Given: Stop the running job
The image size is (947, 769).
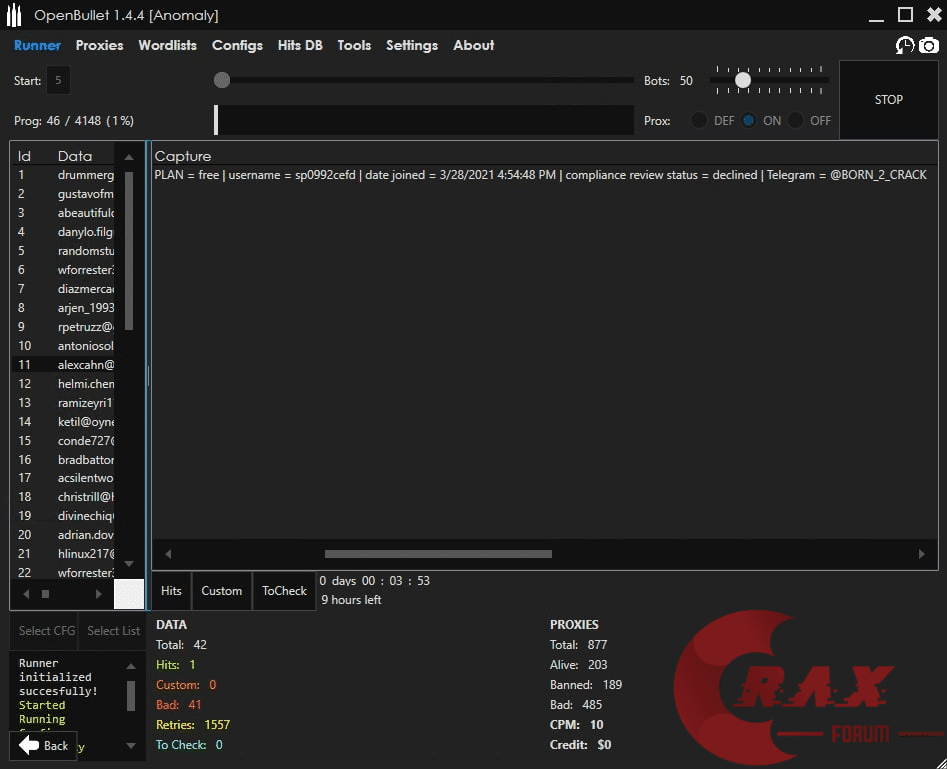Looking at the screenshot, I should [x=888, y=100].
